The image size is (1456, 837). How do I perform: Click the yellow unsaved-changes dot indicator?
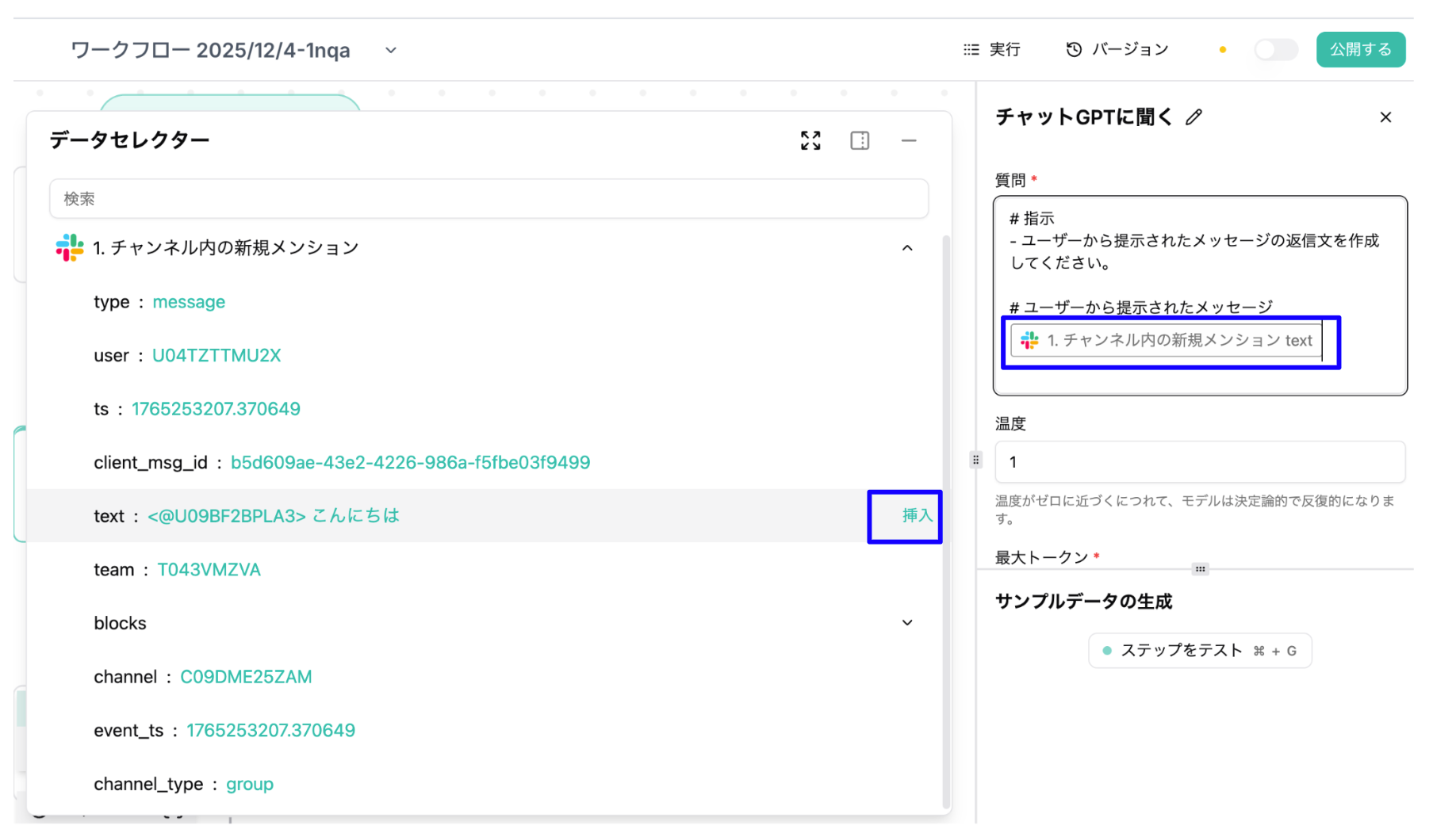click(1223, 49)
